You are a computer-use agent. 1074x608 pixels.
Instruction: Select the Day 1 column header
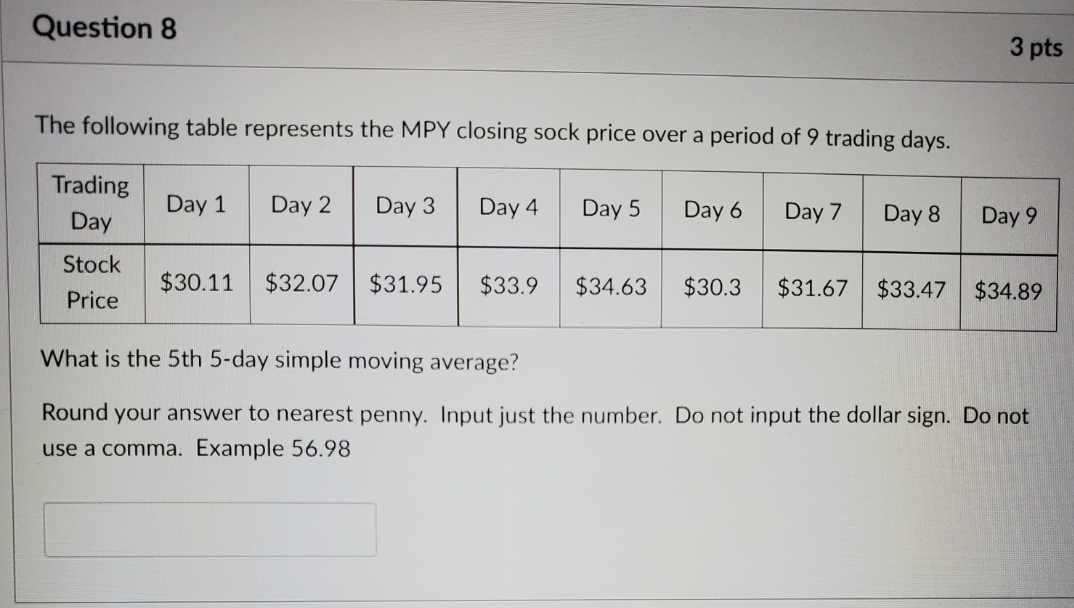pos(196,206)
